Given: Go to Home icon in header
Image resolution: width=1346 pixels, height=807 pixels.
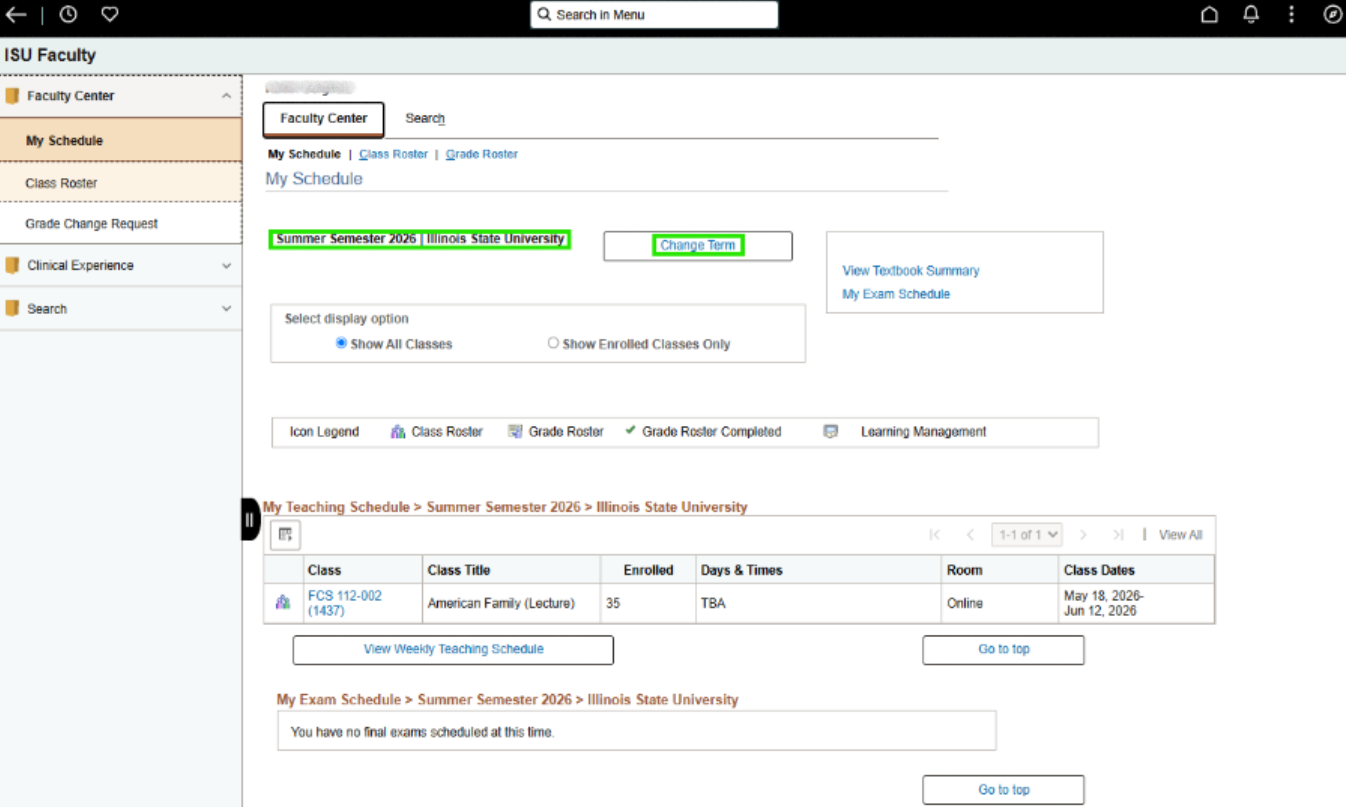Looking at the screenshot, I should point(1209,15).
